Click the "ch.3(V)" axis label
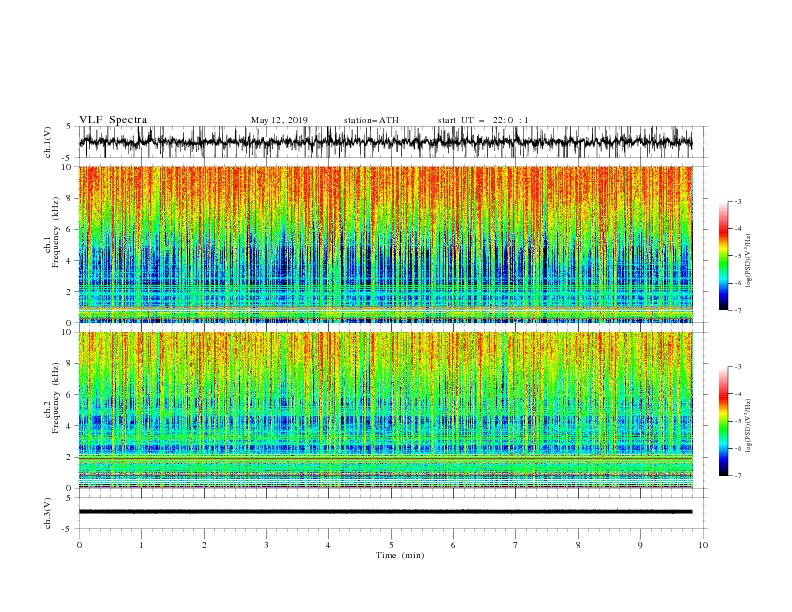 (48, 513)
